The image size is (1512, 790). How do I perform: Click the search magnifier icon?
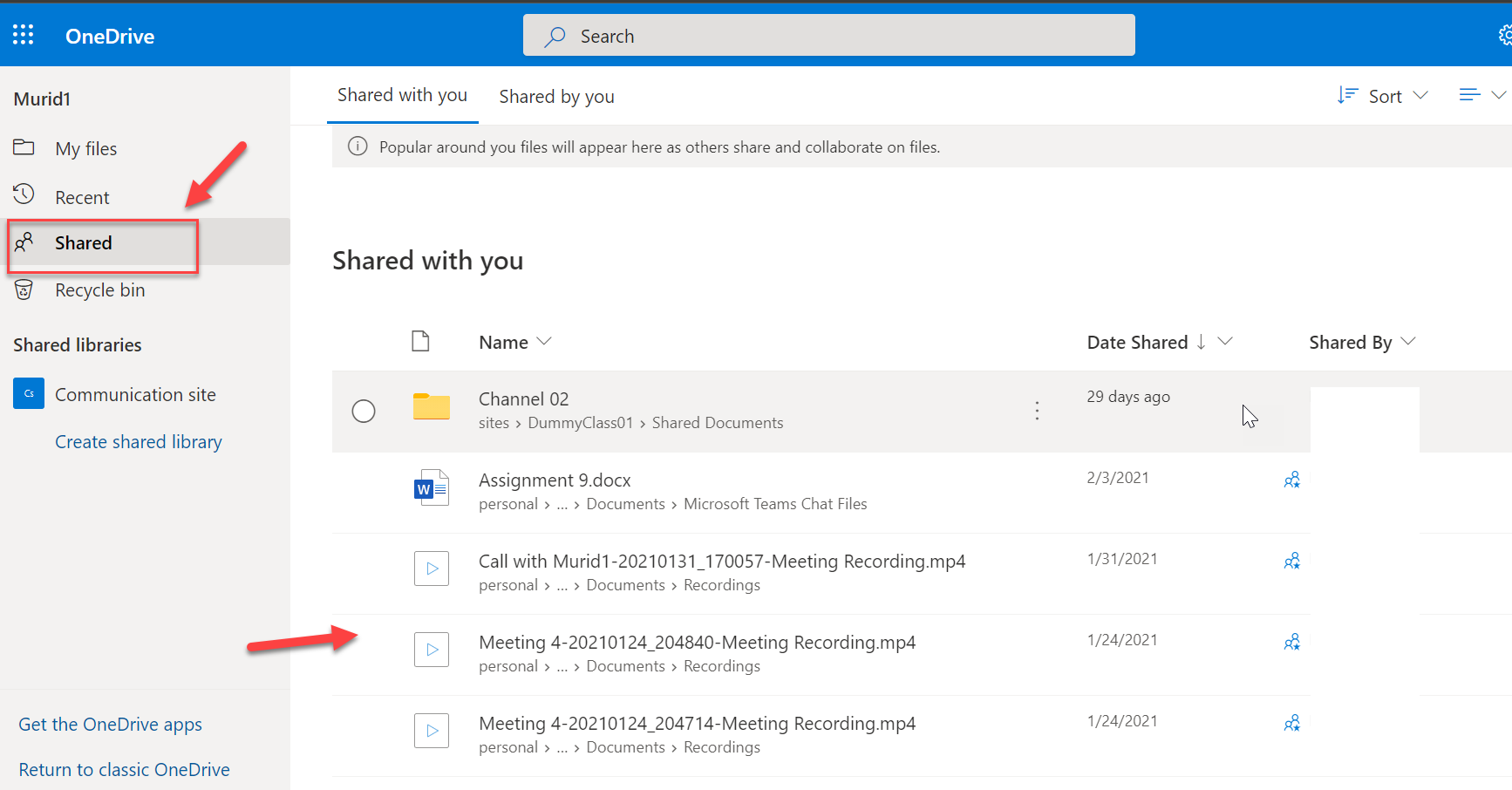coord(555,37)
